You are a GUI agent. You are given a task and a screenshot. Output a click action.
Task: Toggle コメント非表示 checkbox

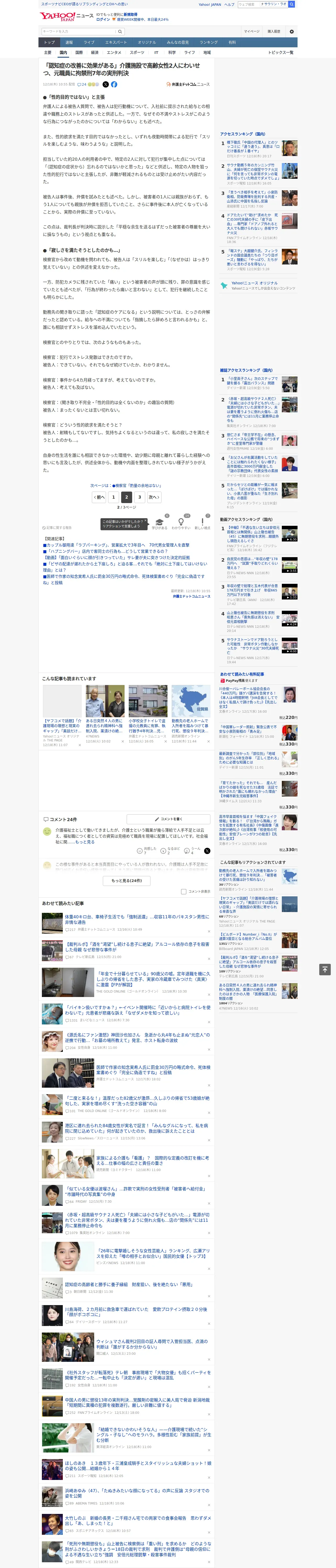point(183,891)
